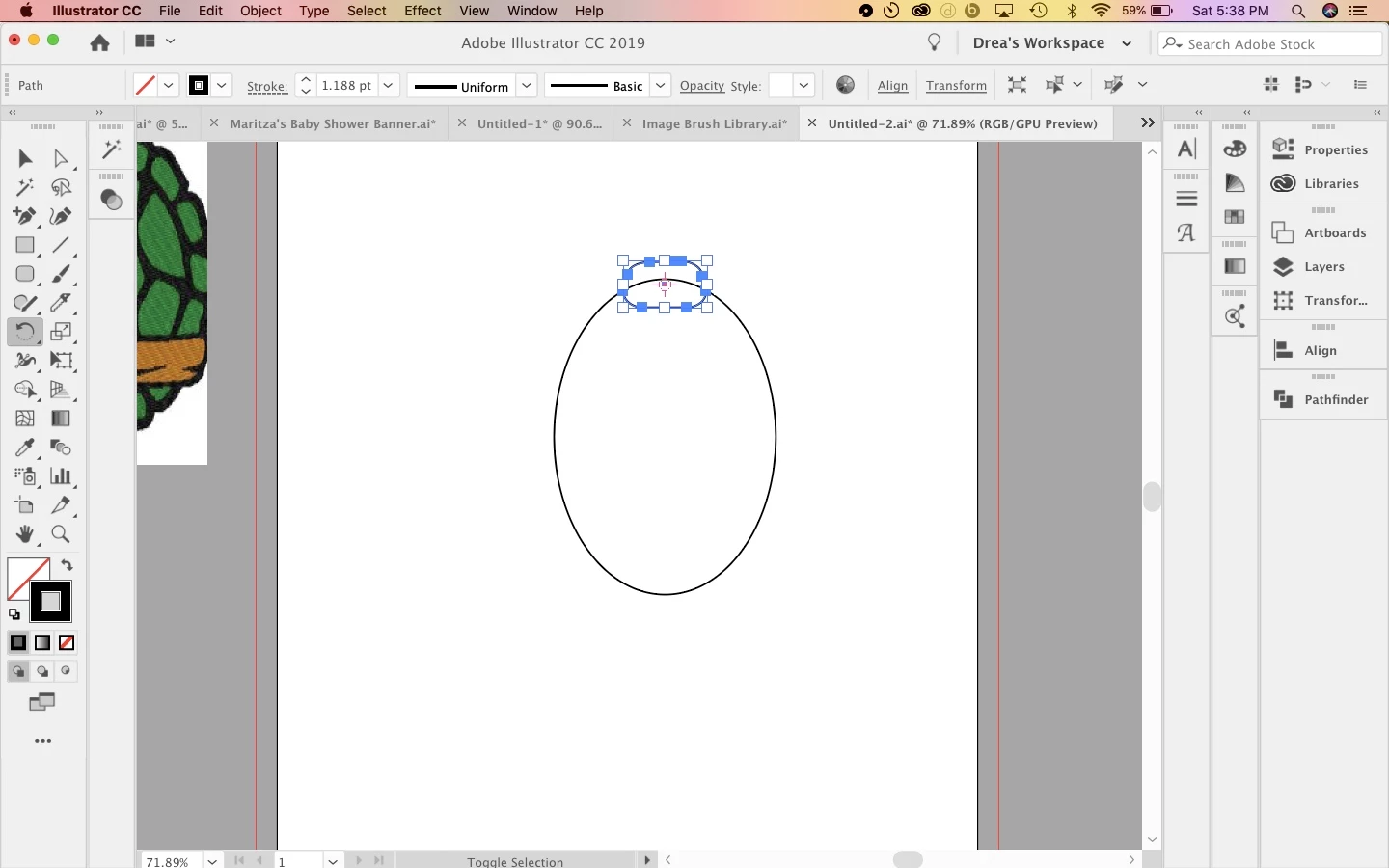1389x868 pixels.
Task: Select the Rounded Rectangle tool
Action: click(25, 274)
